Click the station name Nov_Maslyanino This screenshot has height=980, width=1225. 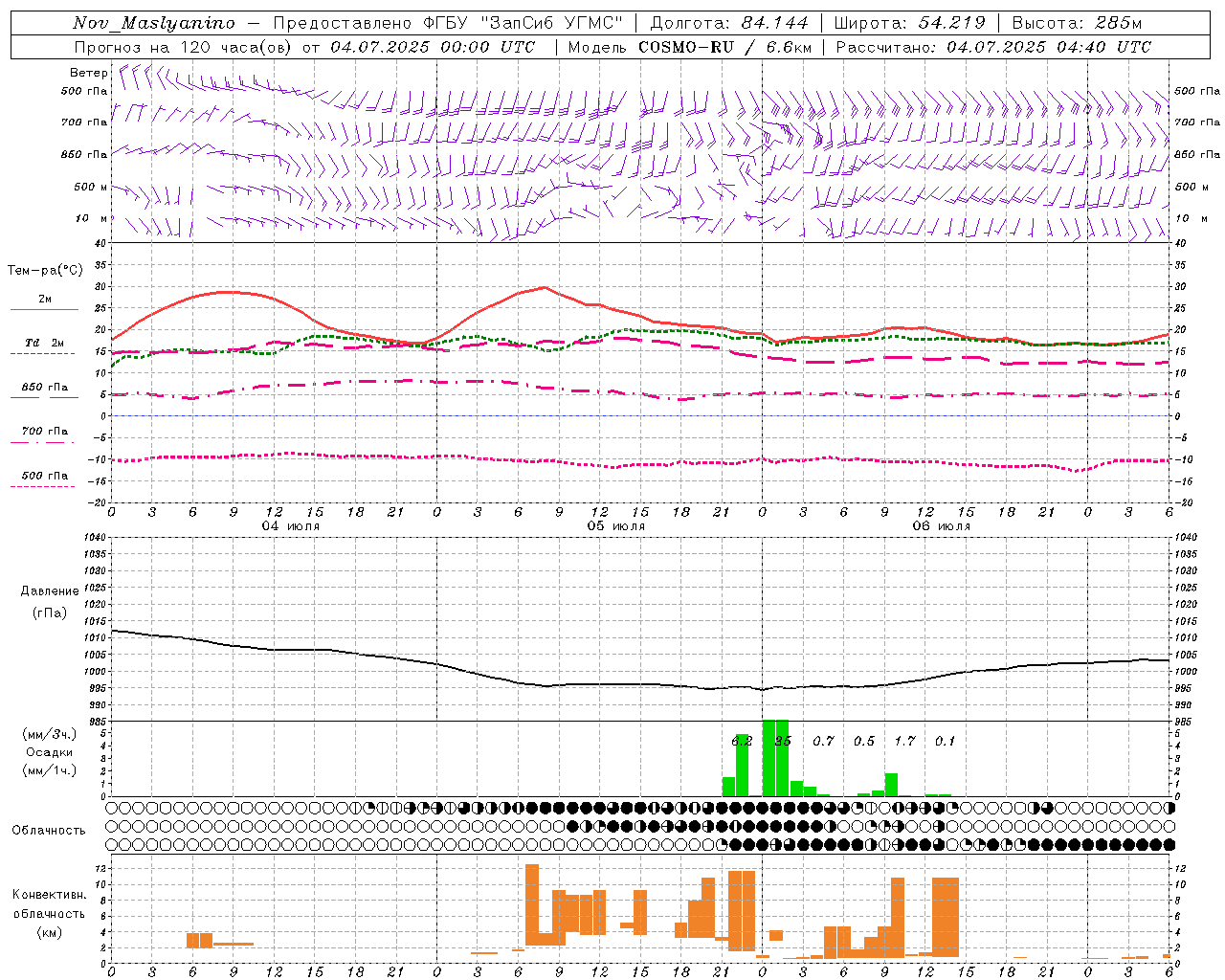(x=154, y=23)
